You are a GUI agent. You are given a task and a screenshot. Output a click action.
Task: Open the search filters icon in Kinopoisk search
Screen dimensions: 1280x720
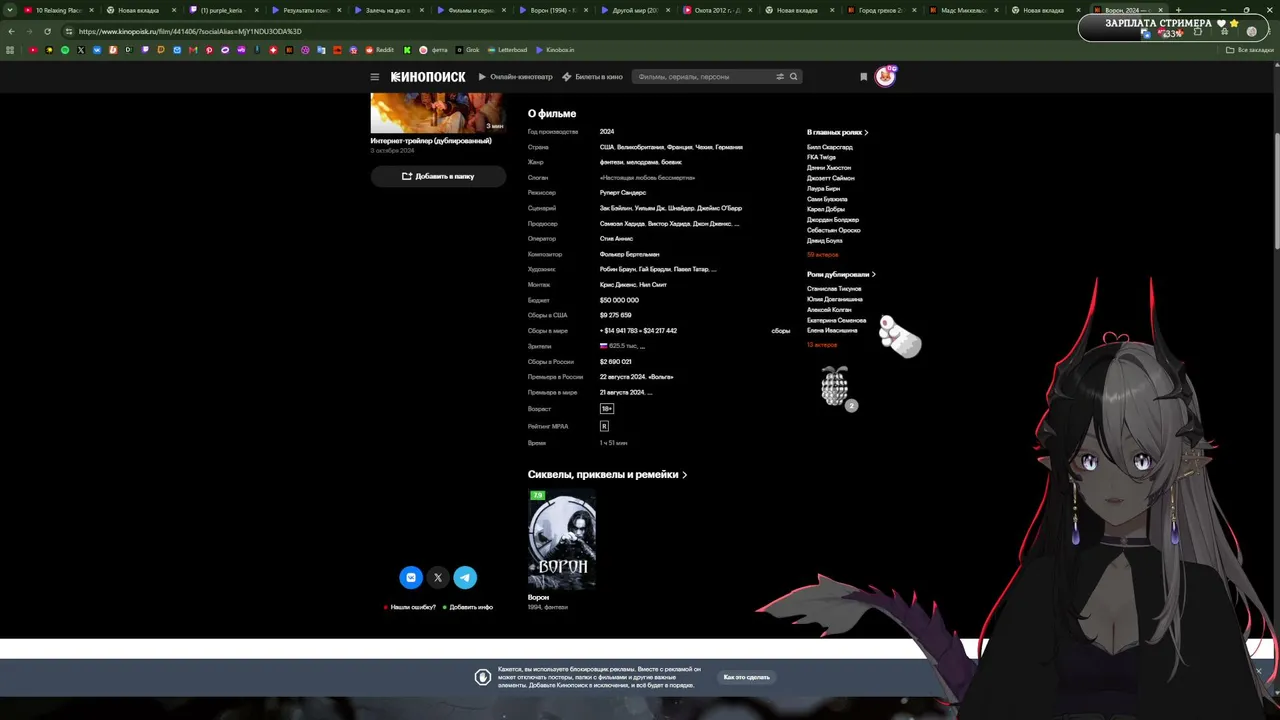point(780,77)
